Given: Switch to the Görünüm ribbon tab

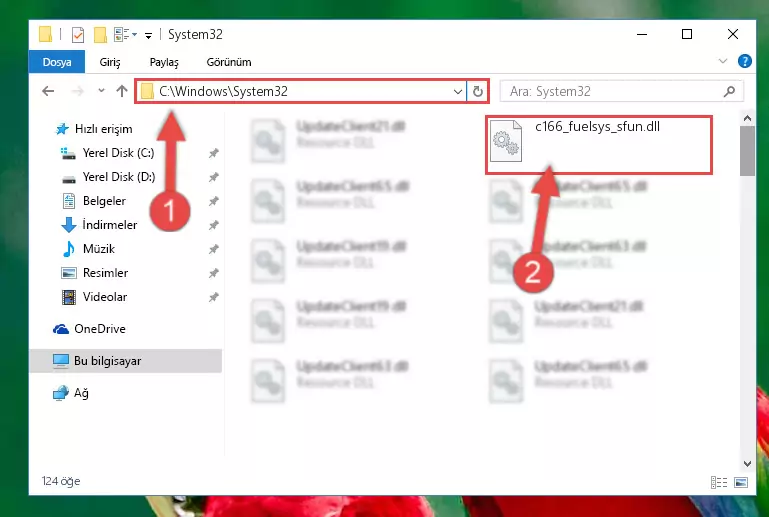Looking at the screenshot, I should tap(229, 62).
